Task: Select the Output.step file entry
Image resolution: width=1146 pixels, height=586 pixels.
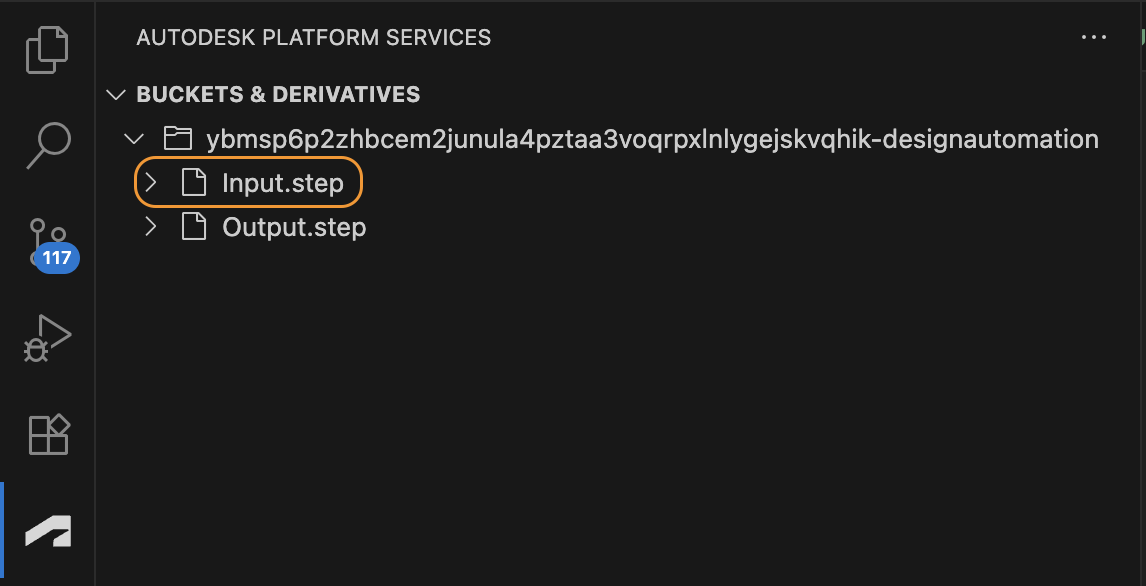Action: click(x=294, y=227)
